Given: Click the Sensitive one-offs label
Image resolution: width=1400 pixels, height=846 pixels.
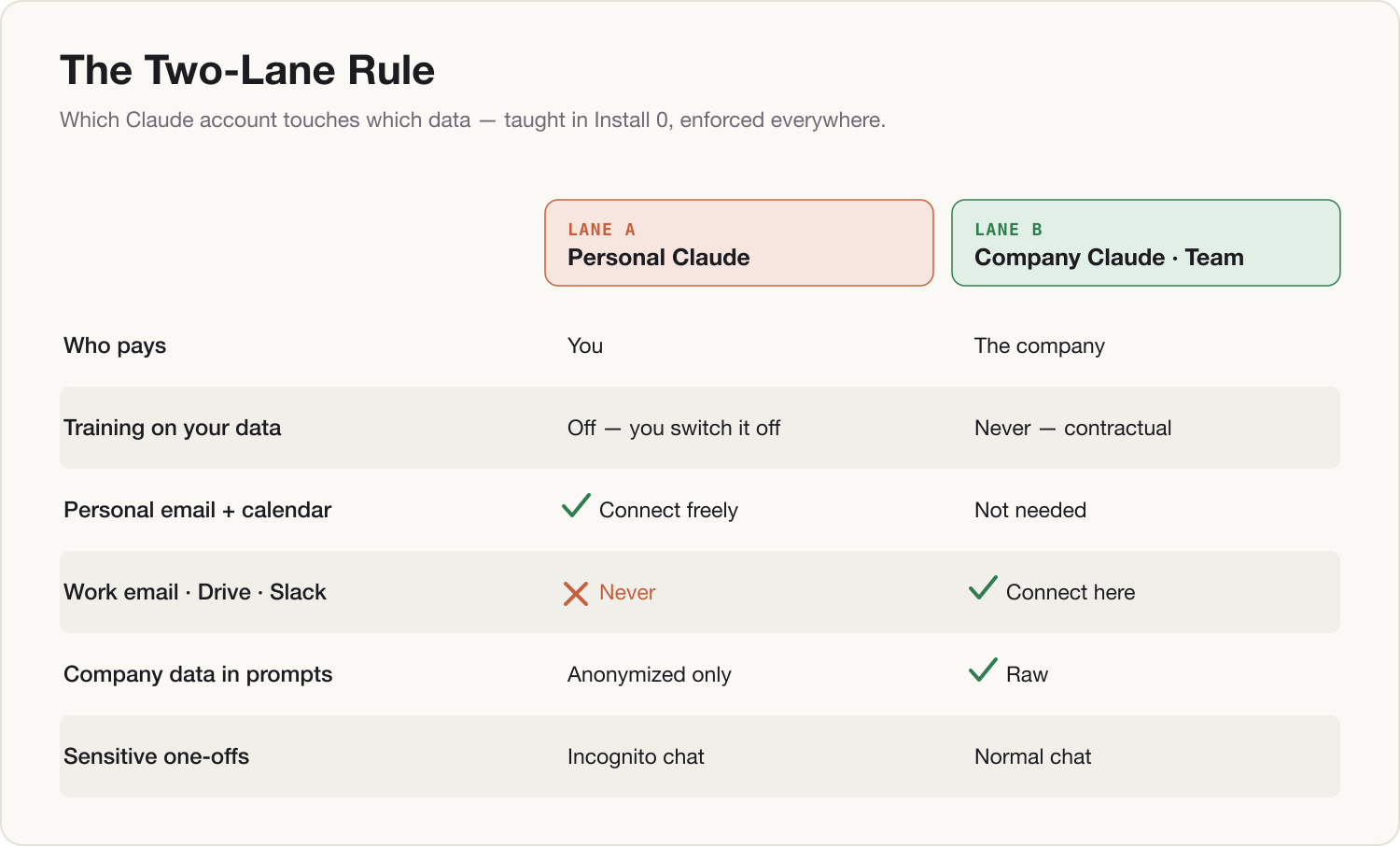Looking at the screenshot, I should click(156, 756).
